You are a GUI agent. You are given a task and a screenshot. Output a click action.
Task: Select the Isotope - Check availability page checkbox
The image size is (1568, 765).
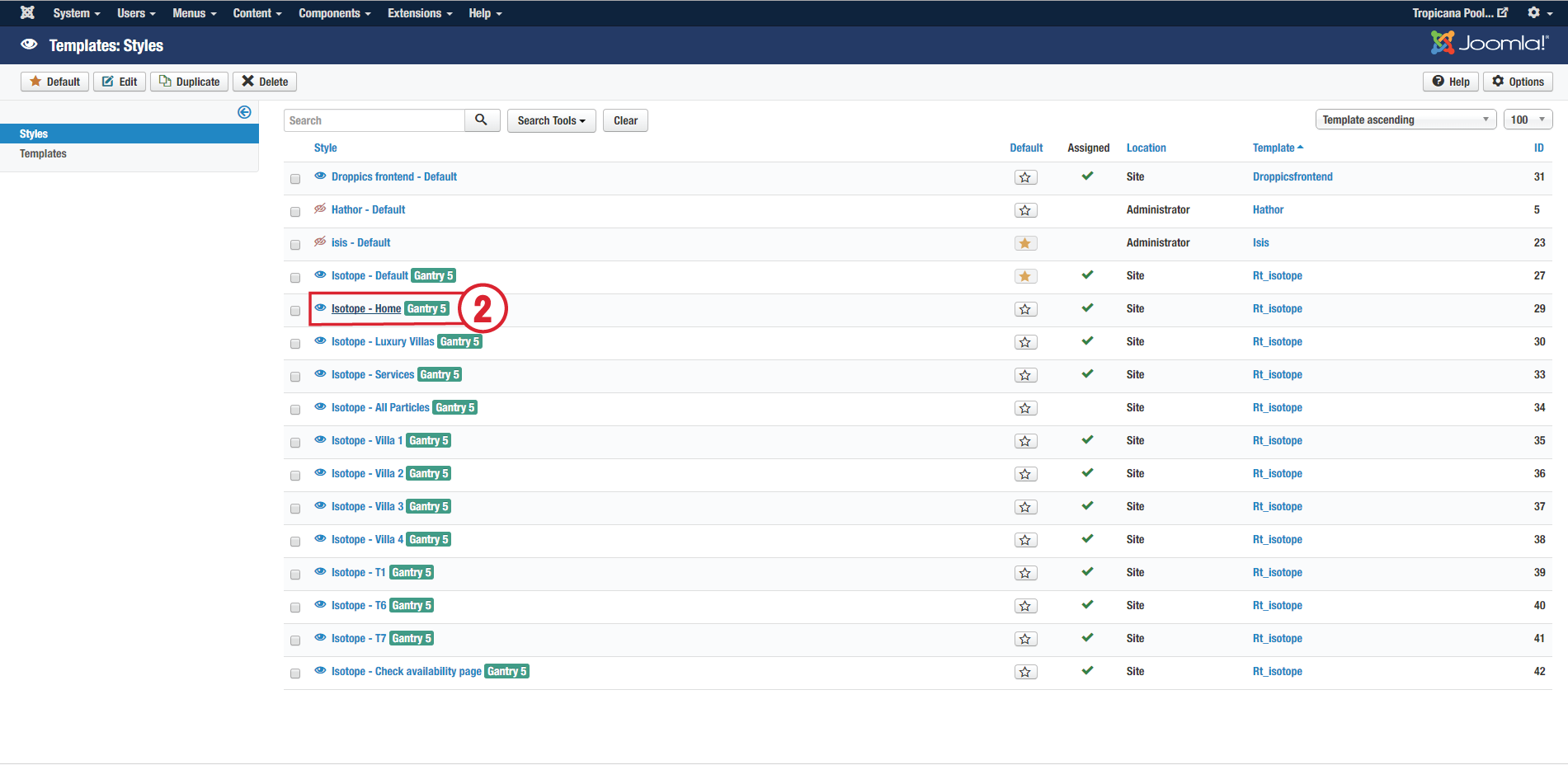[295, 673]
